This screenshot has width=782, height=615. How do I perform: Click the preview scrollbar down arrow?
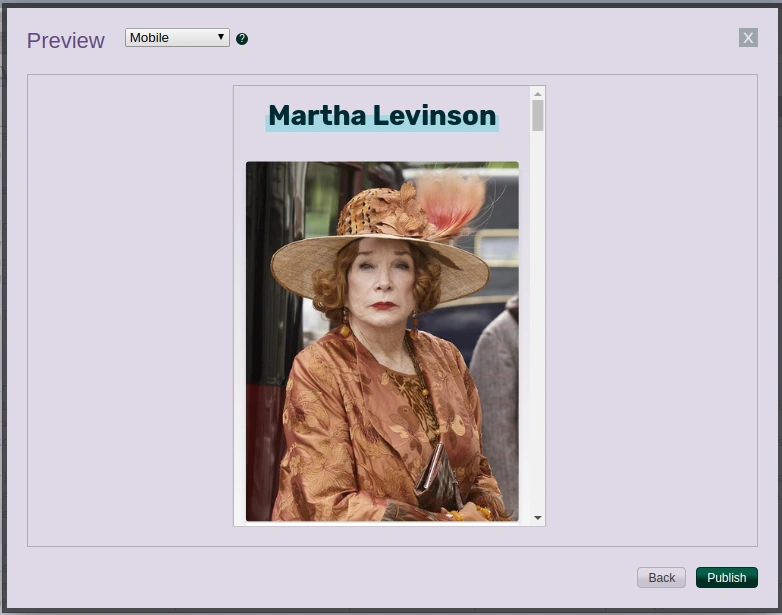click(x=538, y=518)
